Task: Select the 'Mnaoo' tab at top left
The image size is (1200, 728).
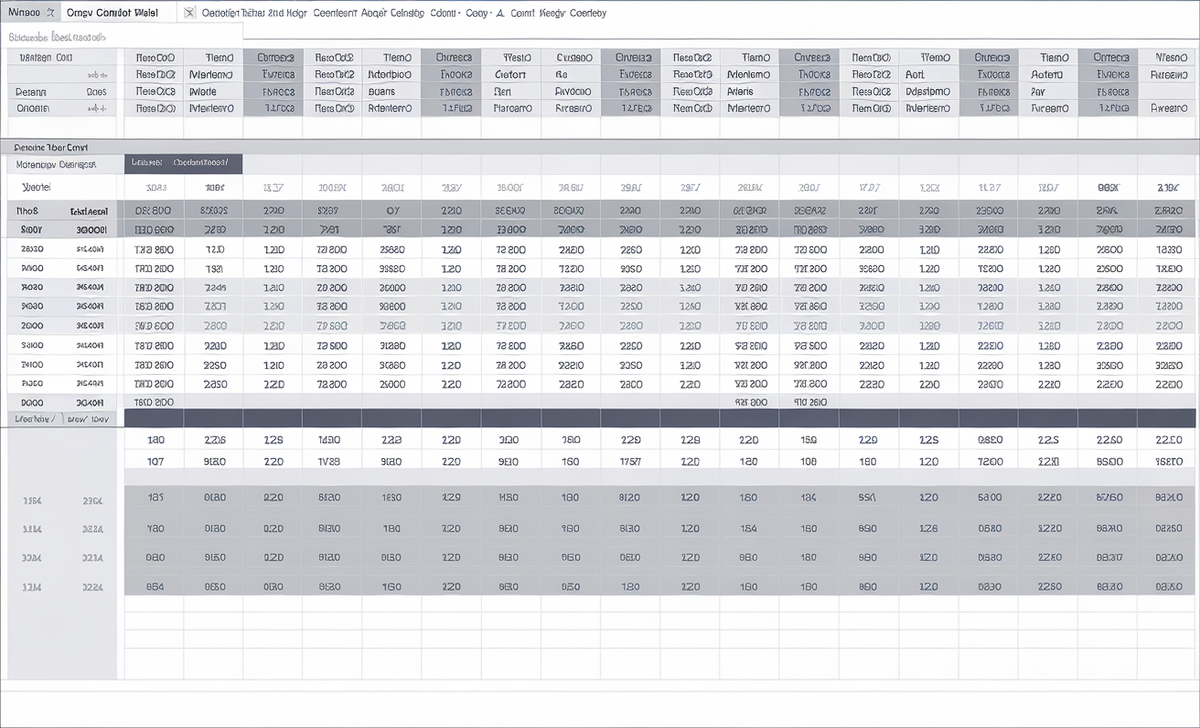Action: pyautogui.click(x=24, y=13)
